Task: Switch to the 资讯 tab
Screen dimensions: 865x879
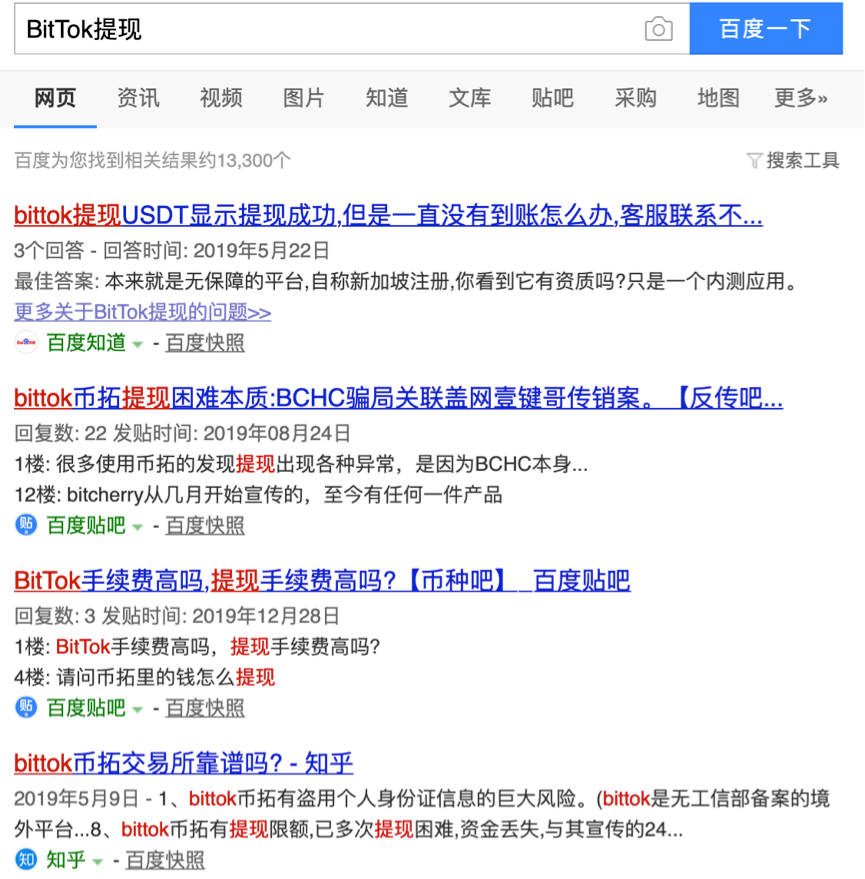Action: 138,99
